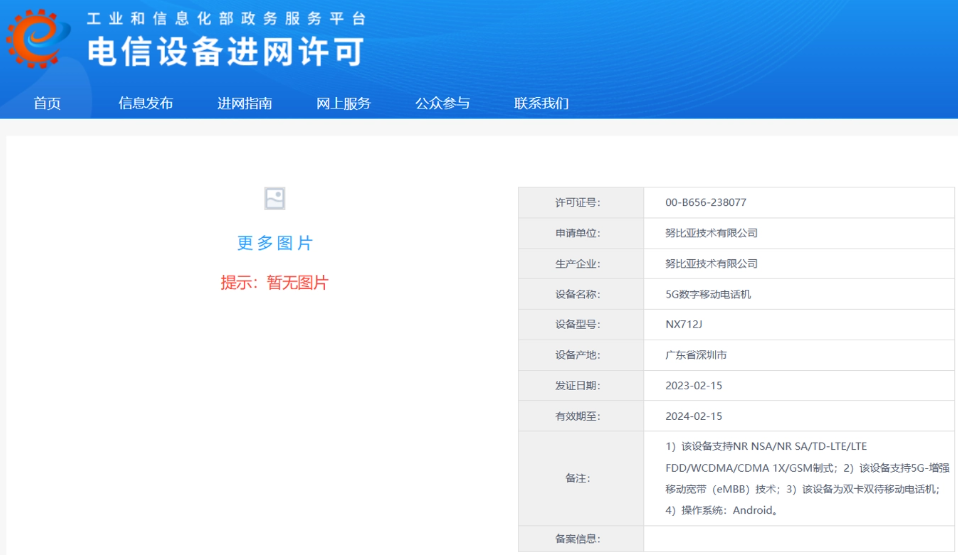Click the red notice 提示：暂无图片
This screenshot has height=555, width=958.
click(274, 282)
